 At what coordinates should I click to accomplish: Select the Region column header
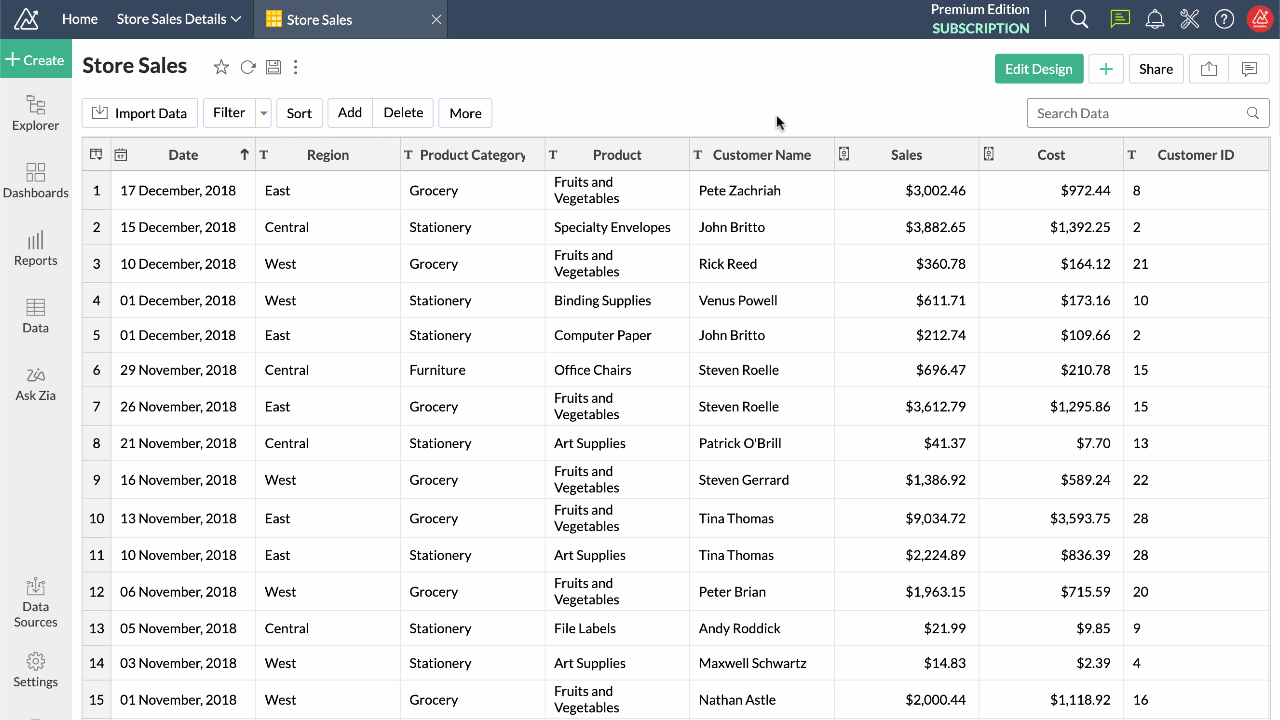328,155
